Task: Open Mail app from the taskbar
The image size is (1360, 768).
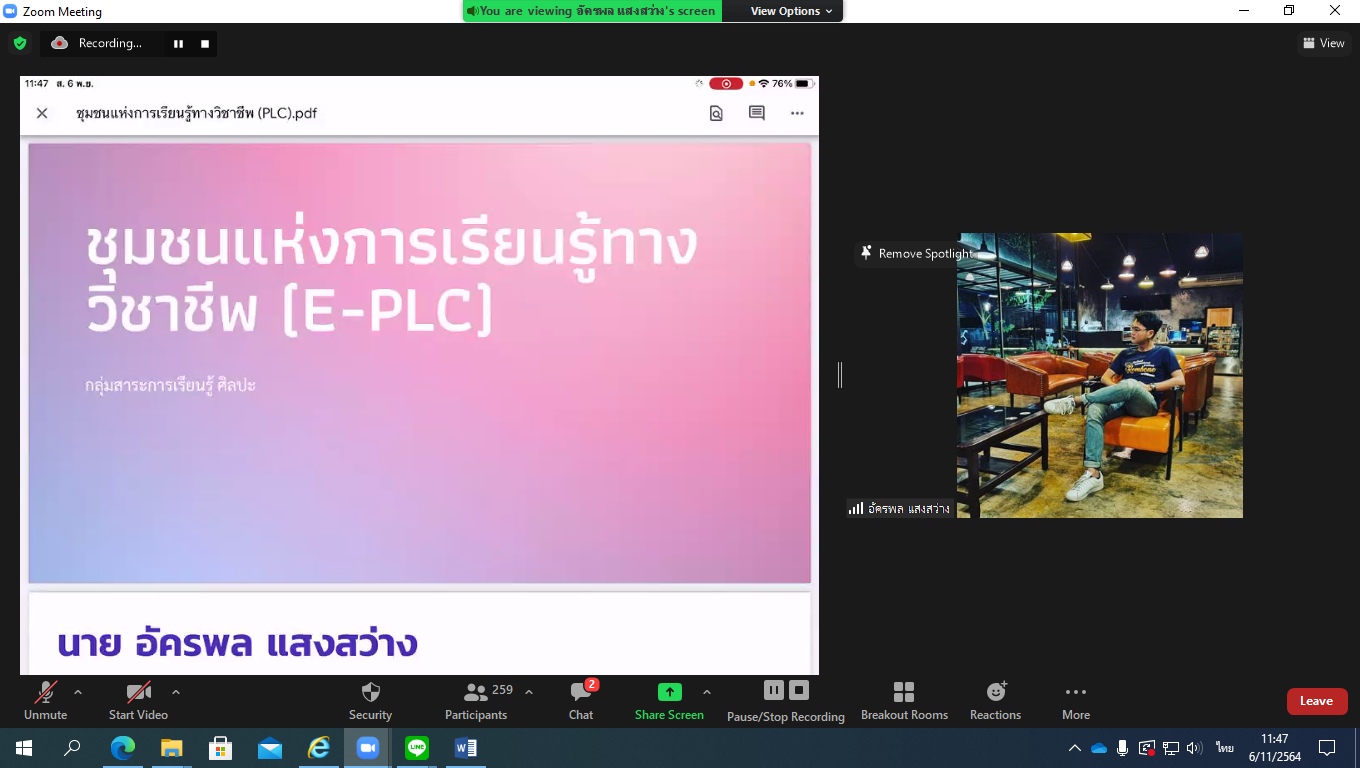Action: pos(270,748)
